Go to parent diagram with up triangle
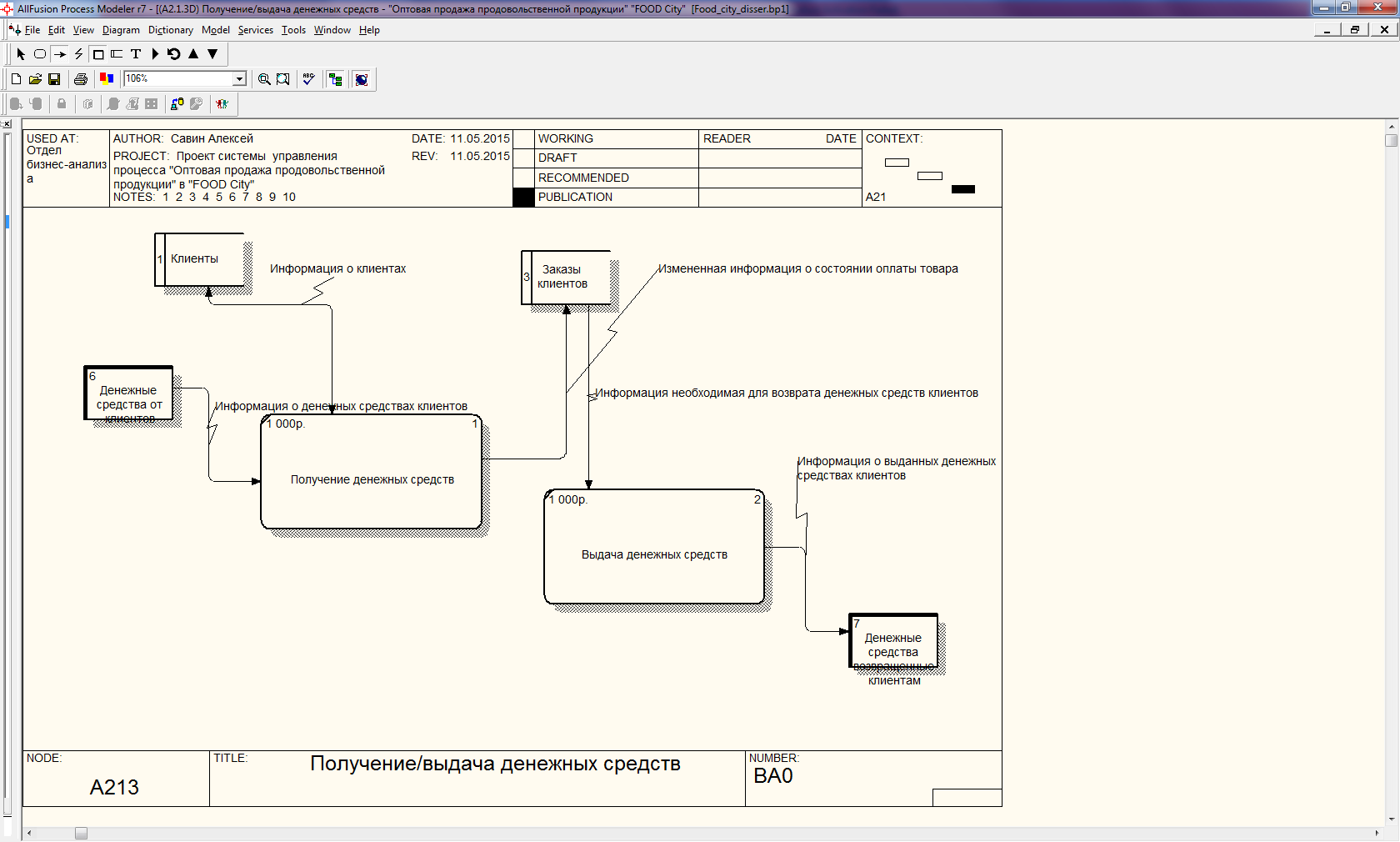This screenshot has height=842, width=1400. click(193, 54)
